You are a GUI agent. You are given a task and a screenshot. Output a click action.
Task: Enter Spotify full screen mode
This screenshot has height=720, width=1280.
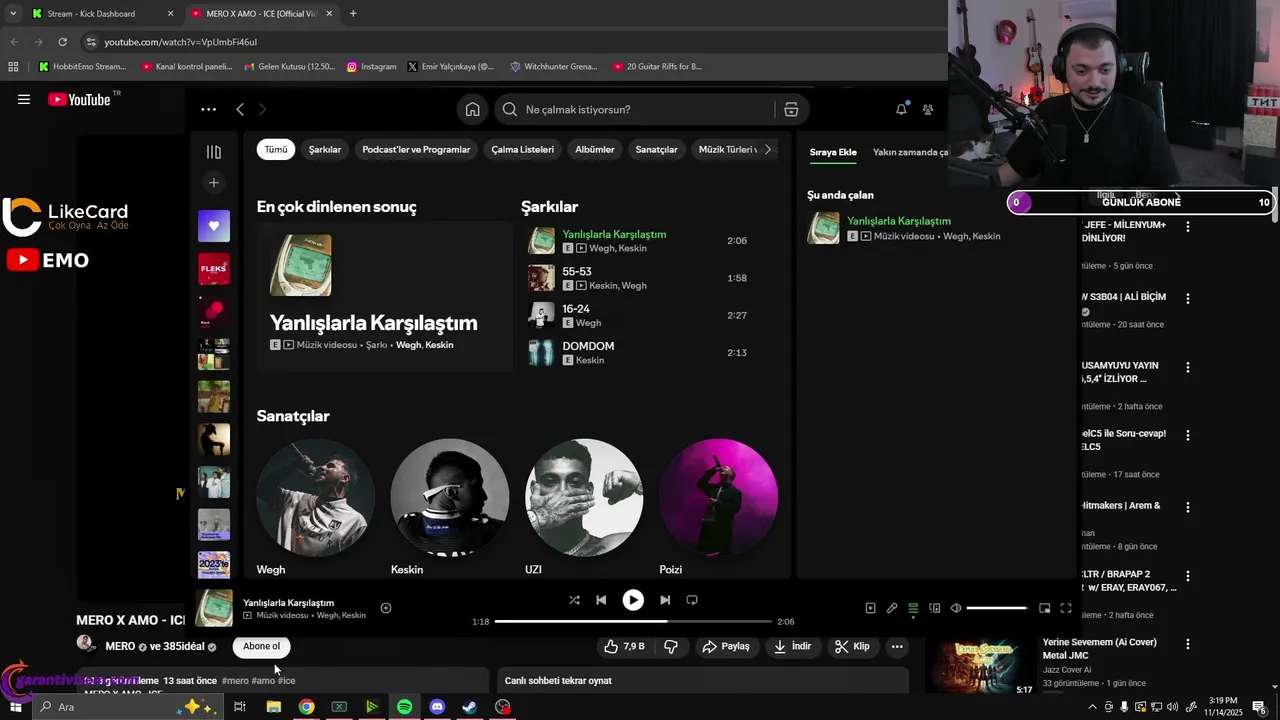1066,608
